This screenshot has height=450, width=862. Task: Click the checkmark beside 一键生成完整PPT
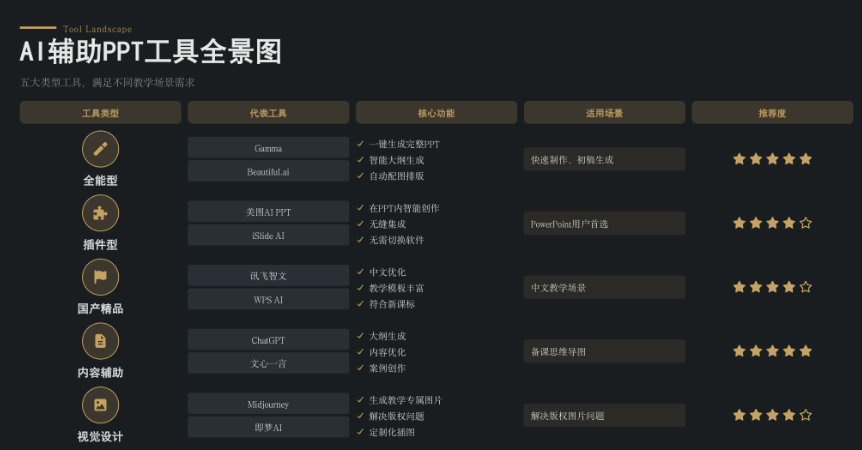[x=360, y=144]
